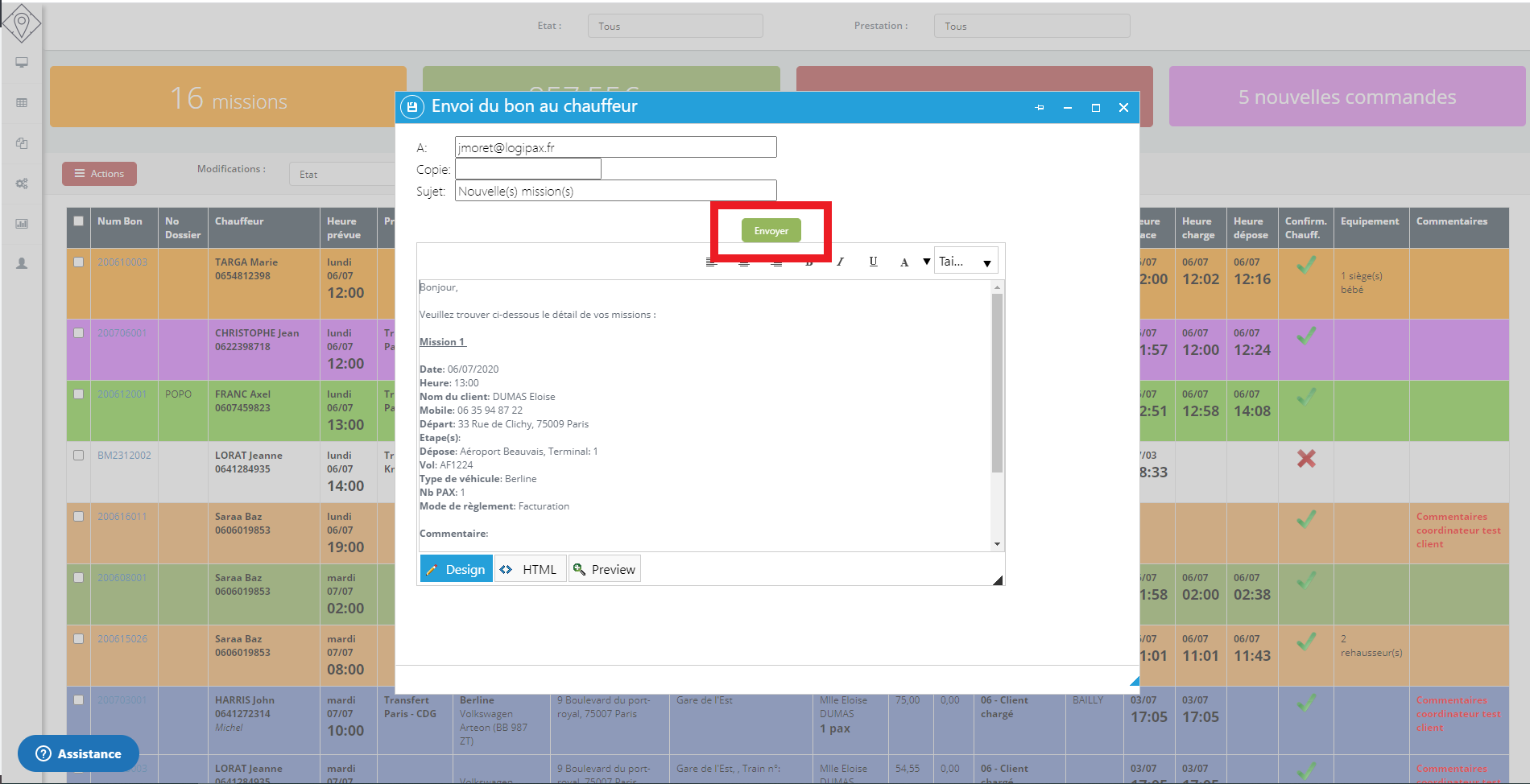Open the user profile sidebar icon

pyautogui.click(x=22, y=263)
